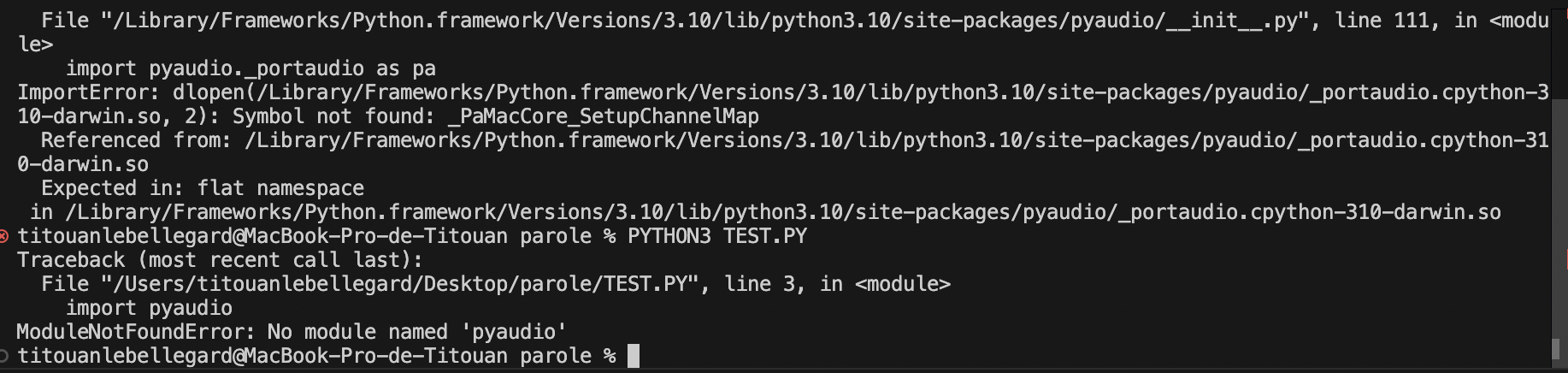Click the path after "Referenced from:"
Screen dimensions: 1568x373
tap(896, 140)
